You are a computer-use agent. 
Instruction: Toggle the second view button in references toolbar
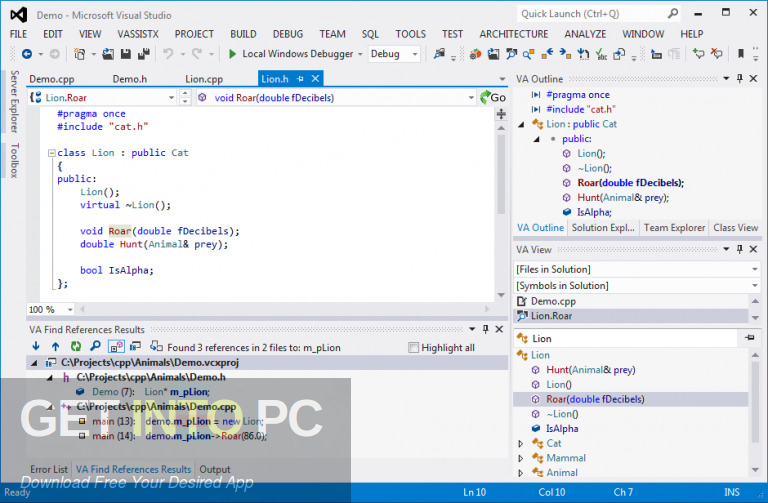coord(135,346)
